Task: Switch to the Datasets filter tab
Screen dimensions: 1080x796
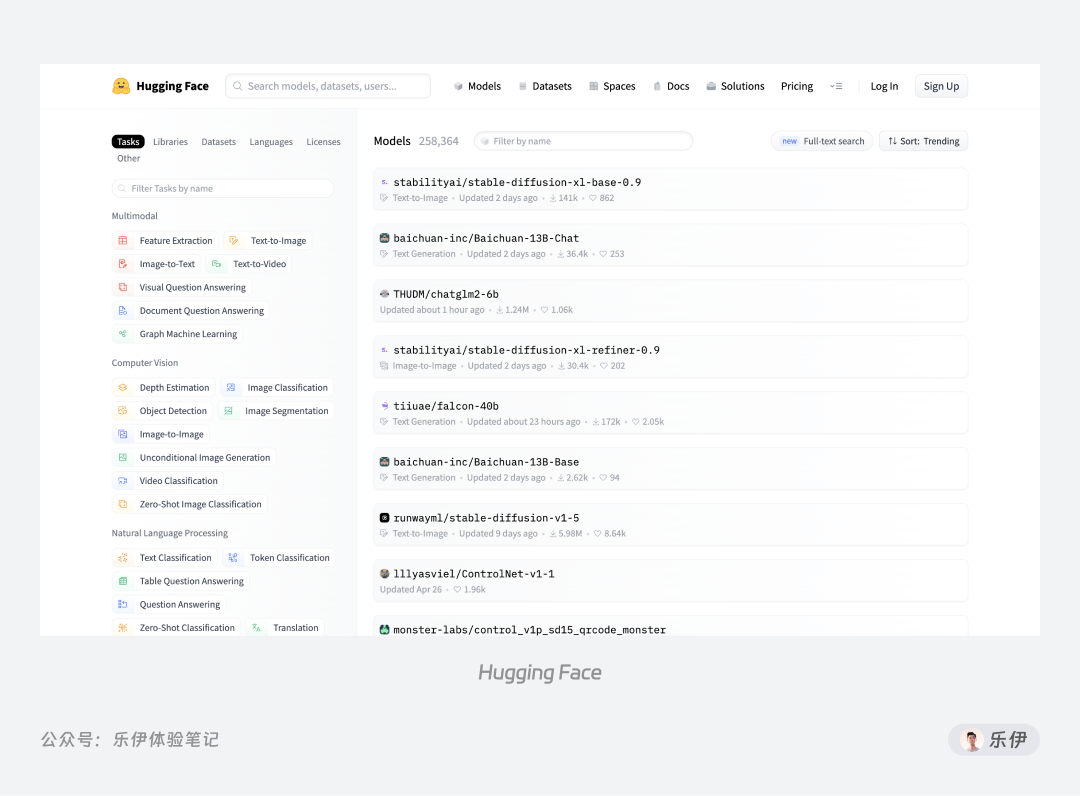Action: [x=218, y=142]
